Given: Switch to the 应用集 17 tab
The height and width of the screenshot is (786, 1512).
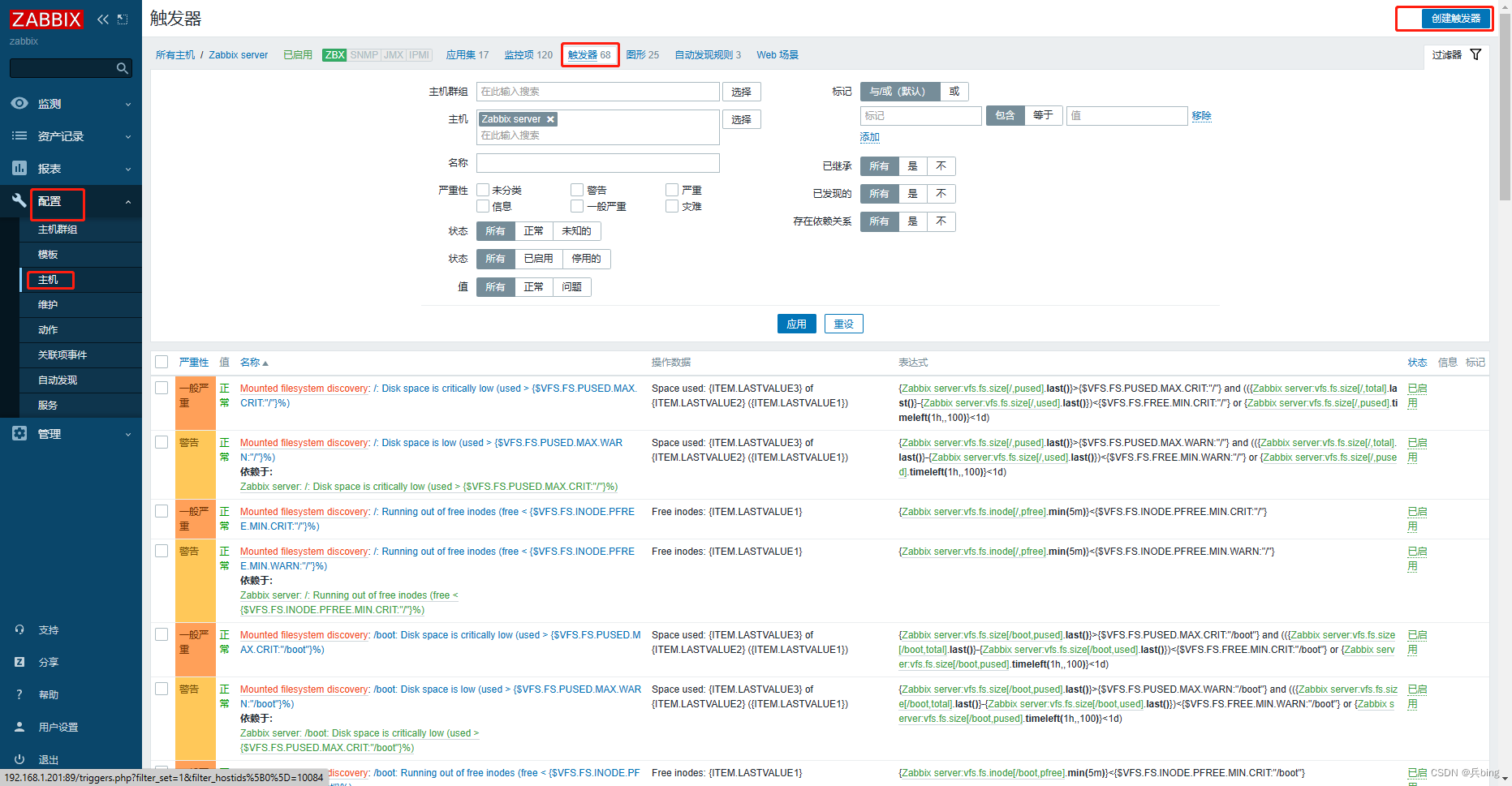Looking at the screenshot, I should tap(467, 55).
